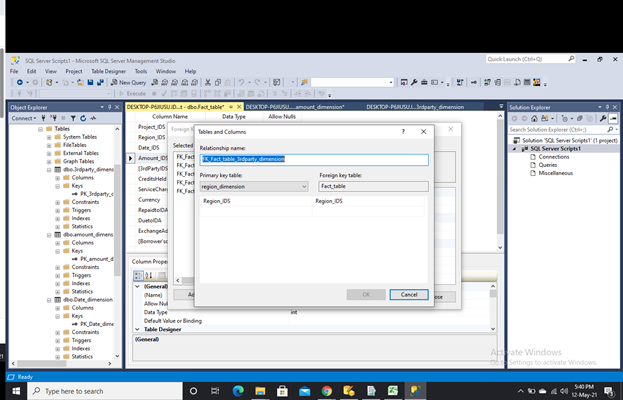623x400 pixels.
Task: Click the Alphabetical sort icon in Column Properties
Action: (149, 275)
